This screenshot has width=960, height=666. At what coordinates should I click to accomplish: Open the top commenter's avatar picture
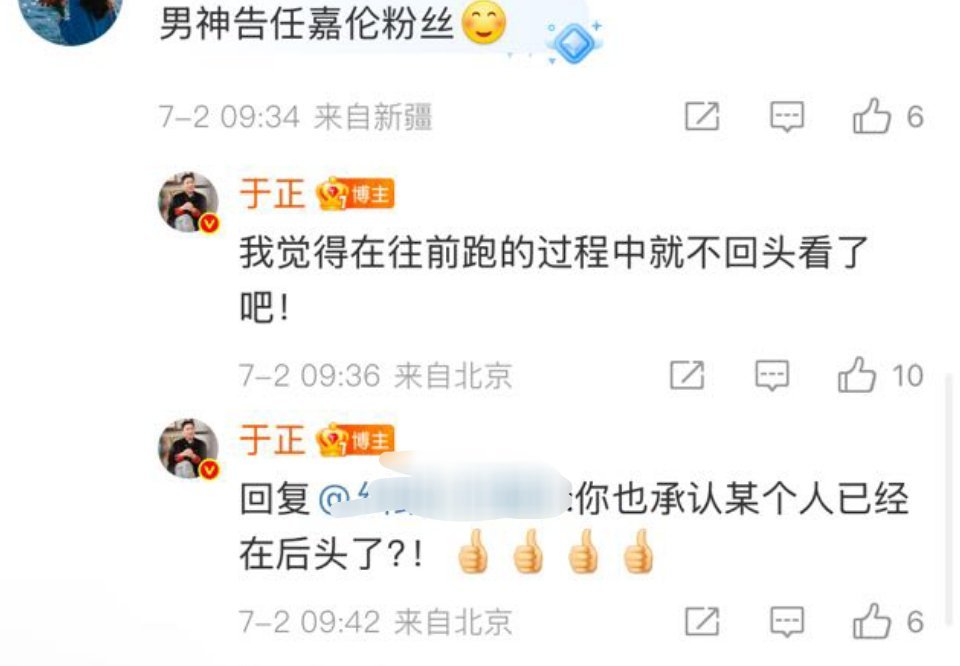pyautogui.click(x=72, y=18)
